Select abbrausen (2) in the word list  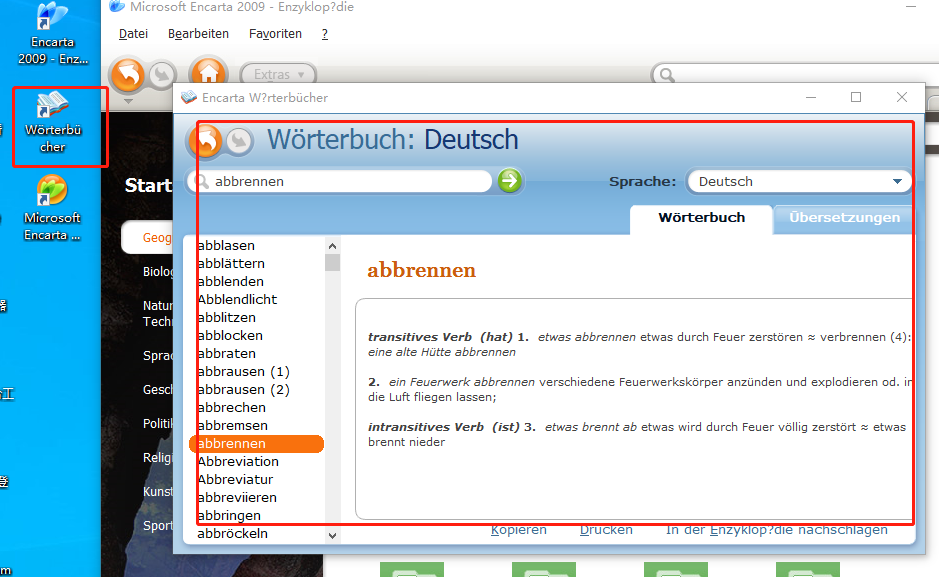[x=243, y=389]
